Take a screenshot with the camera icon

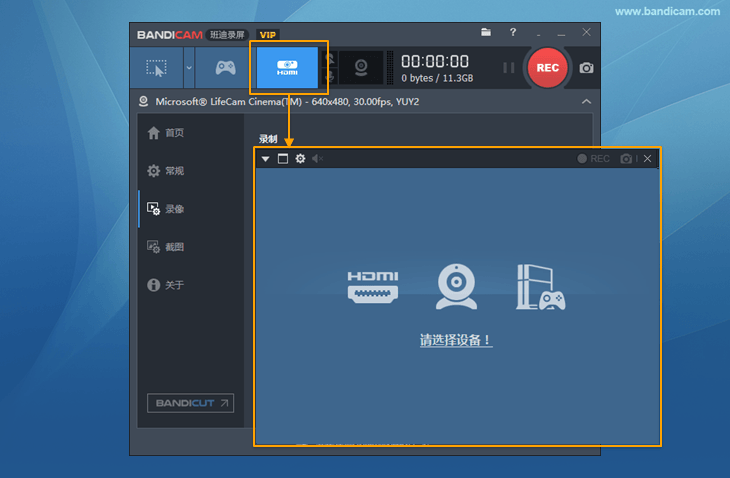coord(586,68)
